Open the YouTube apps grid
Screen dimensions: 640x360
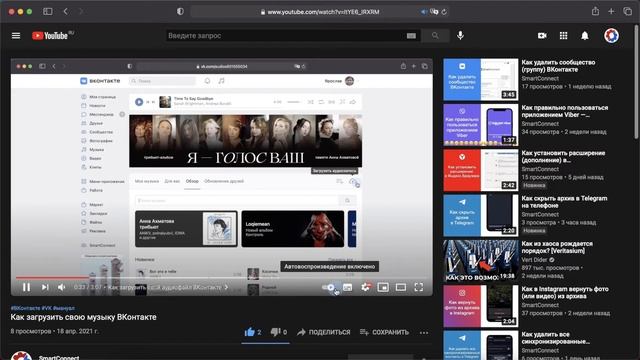[563, 36]
